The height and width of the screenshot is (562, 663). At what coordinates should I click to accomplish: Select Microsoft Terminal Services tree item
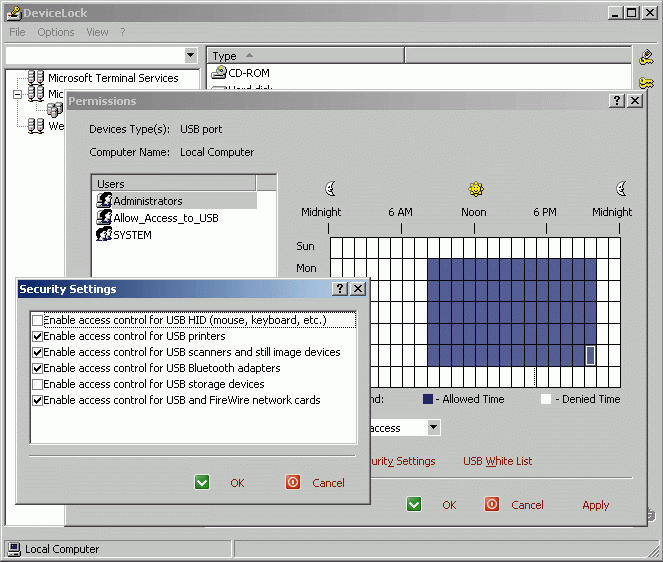click(113, 78)
